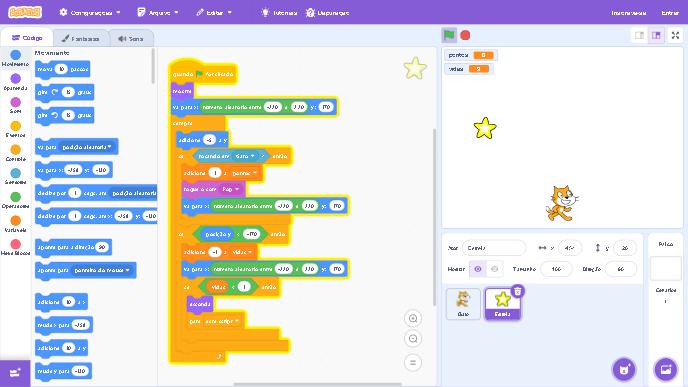Show the sprite with eye toggle

click(x=478, y=269)
